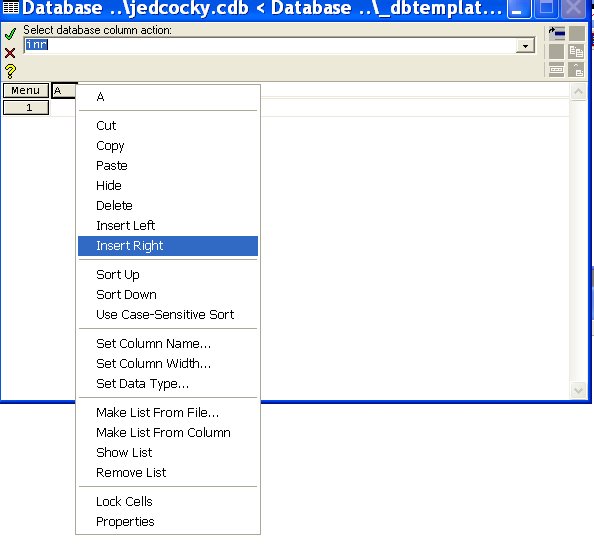The width and height of the screenshot is (594, 545).
Task: Click the keyboard-like icon in the right toolbar
Action: (556, 70)
